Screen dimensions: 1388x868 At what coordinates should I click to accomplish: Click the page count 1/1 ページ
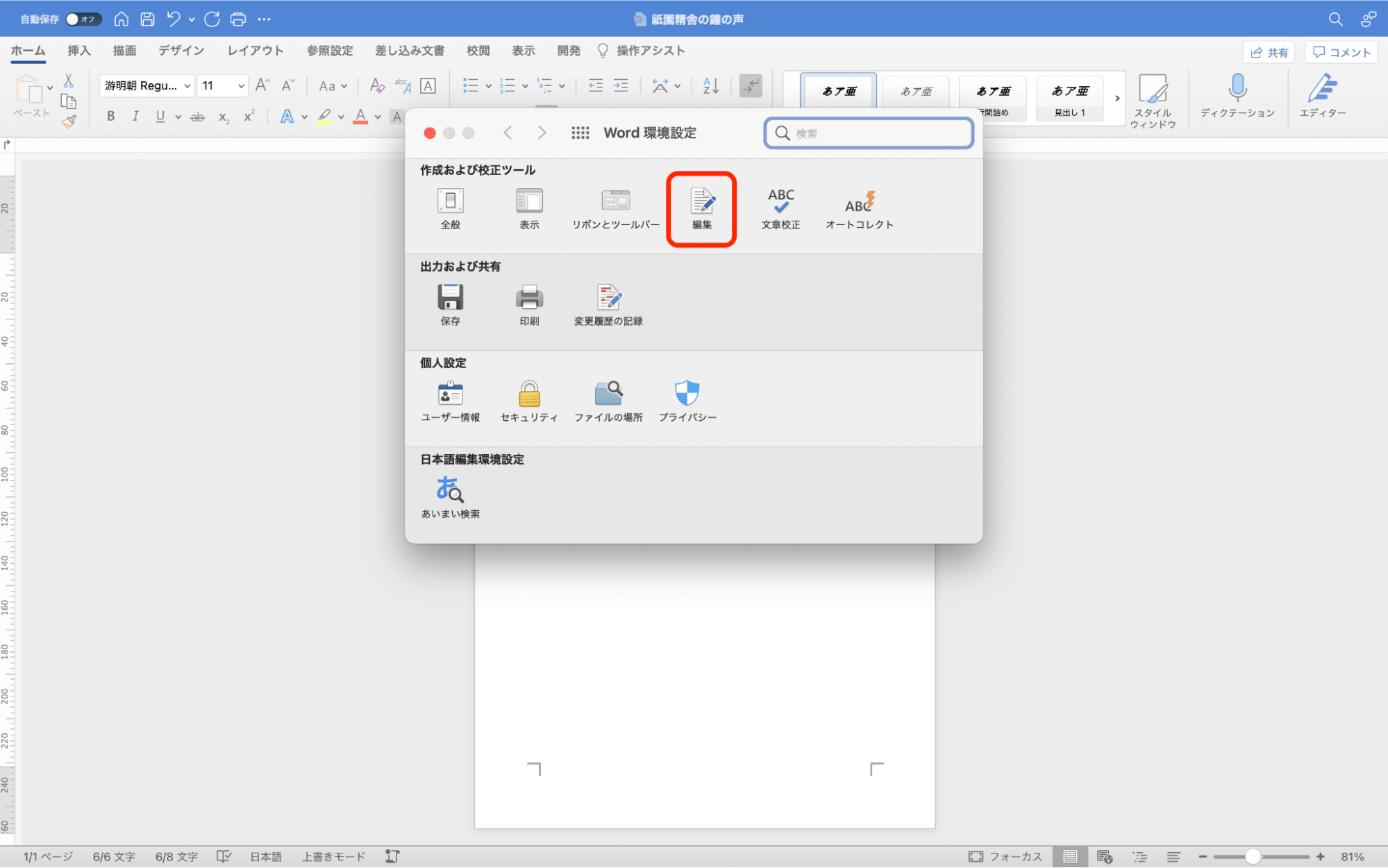click(48, 857)
